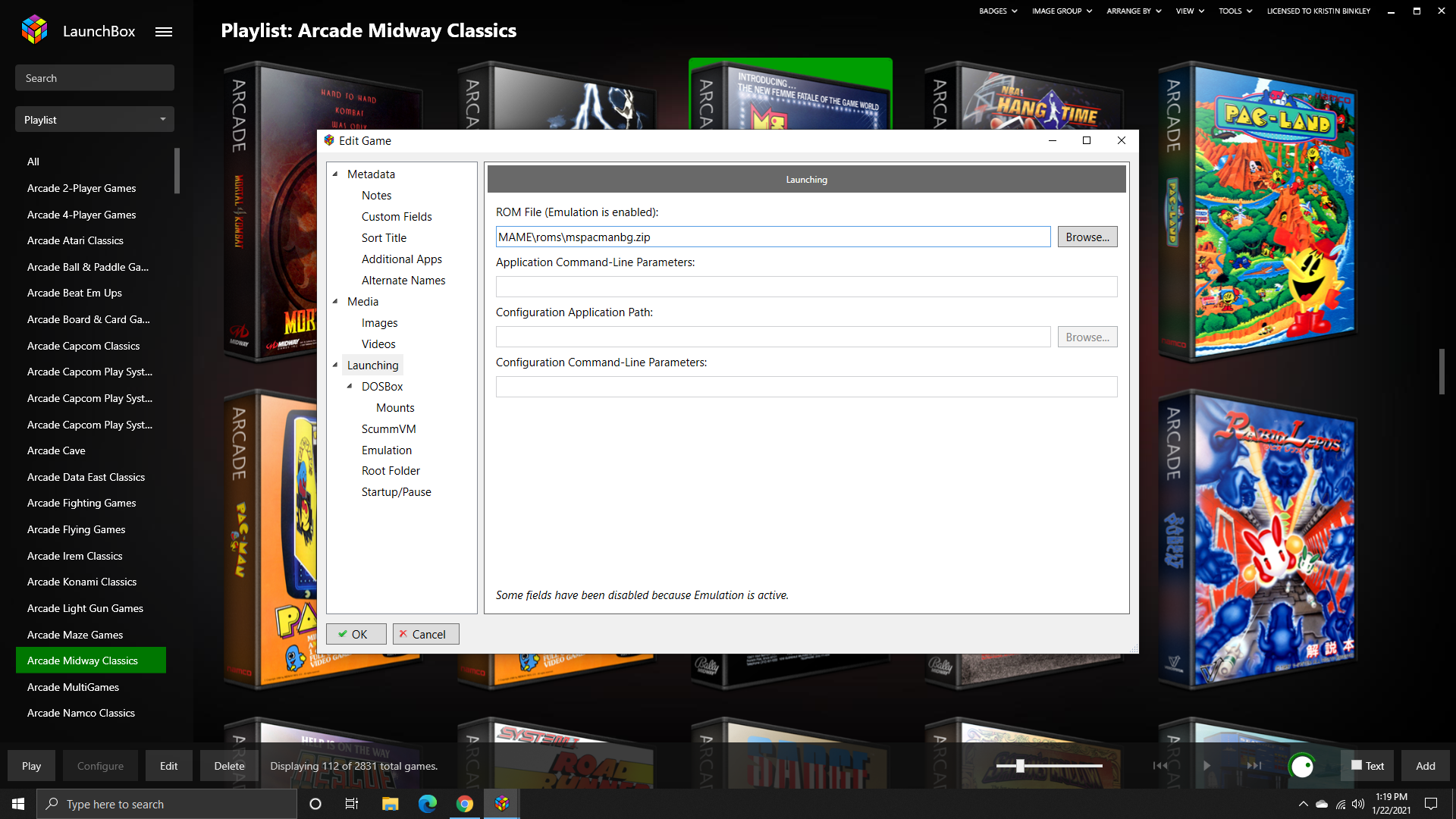
Task: Cancel the Edit Game dialog
Action: click(425, 634)
